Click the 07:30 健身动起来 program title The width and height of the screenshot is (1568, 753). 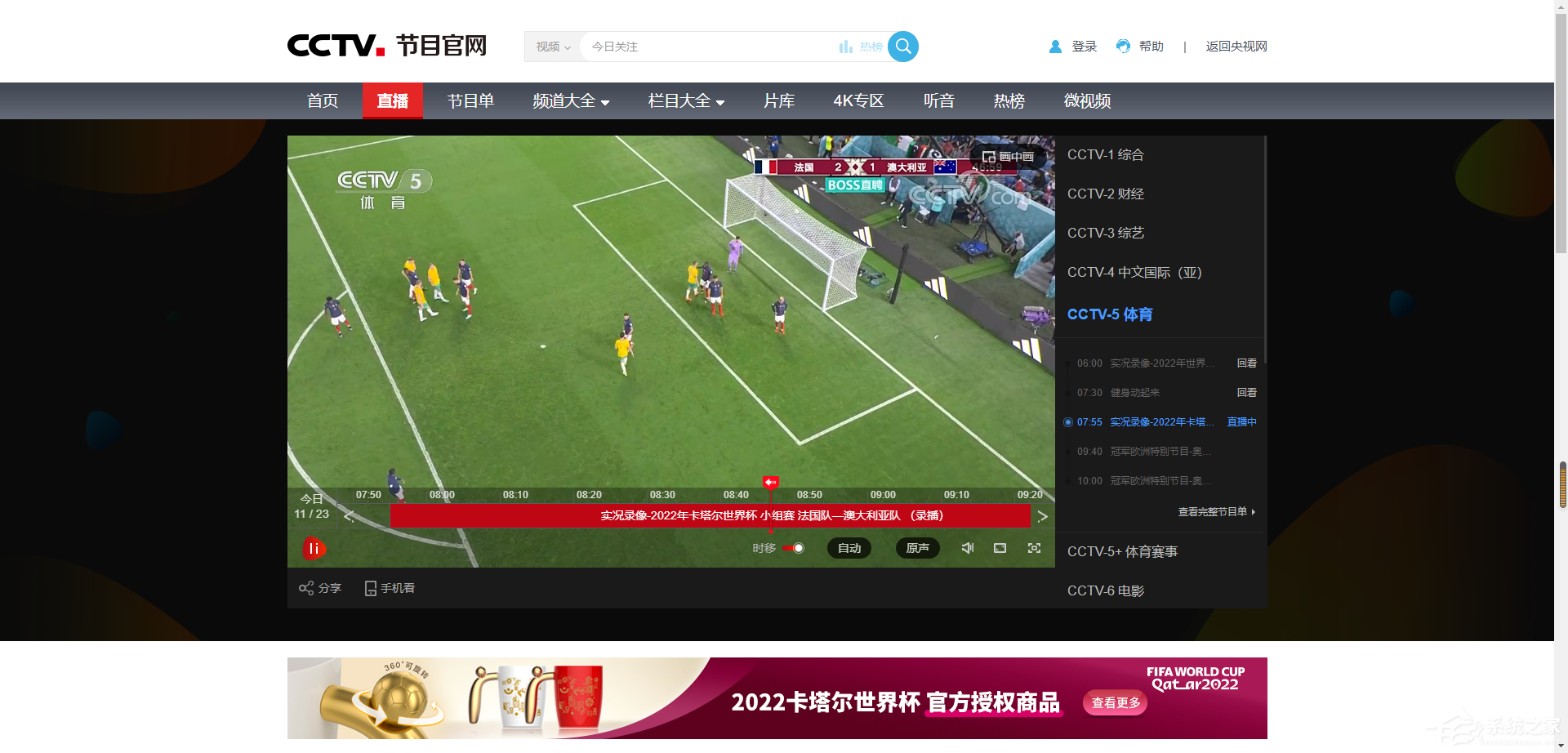[x=1134, y=393]
